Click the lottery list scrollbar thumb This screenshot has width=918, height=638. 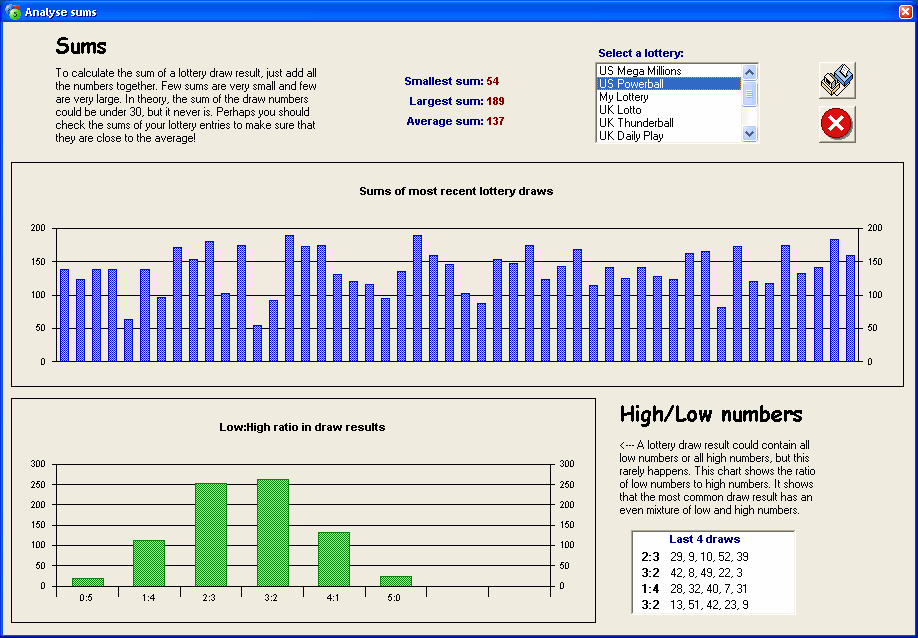click(x=750, y=94)
